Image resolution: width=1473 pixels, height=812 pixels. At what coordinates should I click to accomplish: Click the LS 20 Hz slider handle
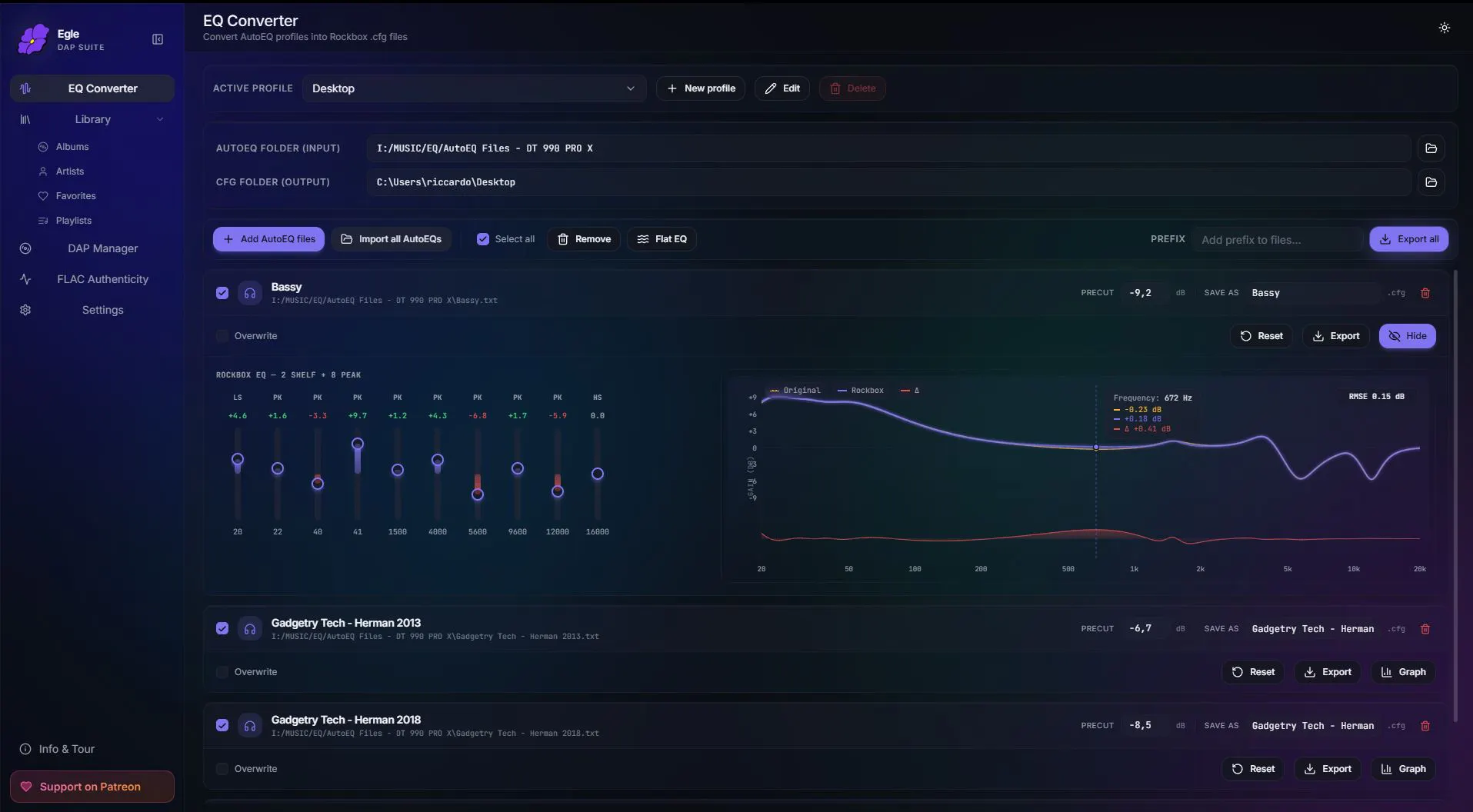click(238, 459)
